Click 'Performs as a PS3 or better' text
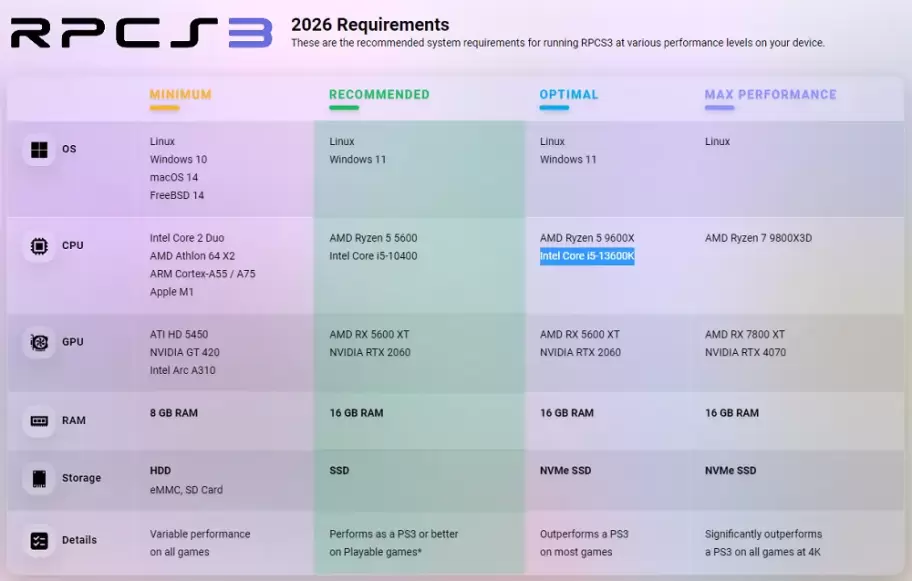This screenshot has height=581, width=912. (393, 534)
